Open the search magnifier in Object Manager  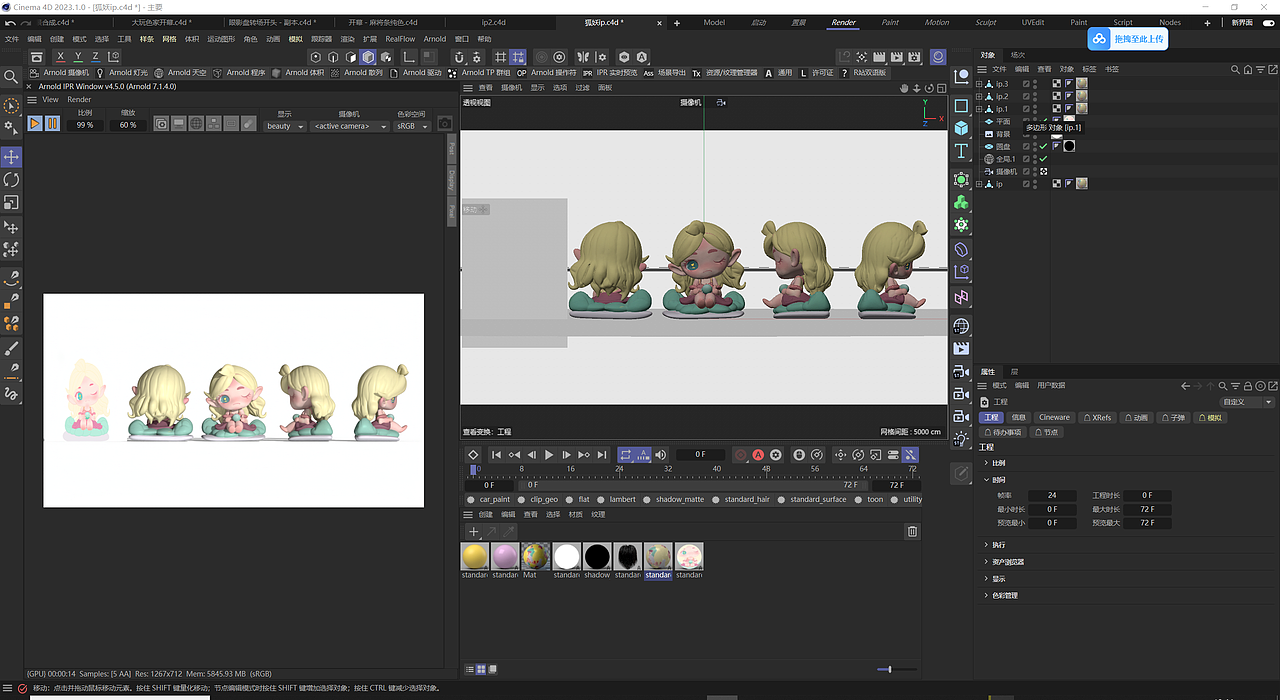(x=1236, y=69)
